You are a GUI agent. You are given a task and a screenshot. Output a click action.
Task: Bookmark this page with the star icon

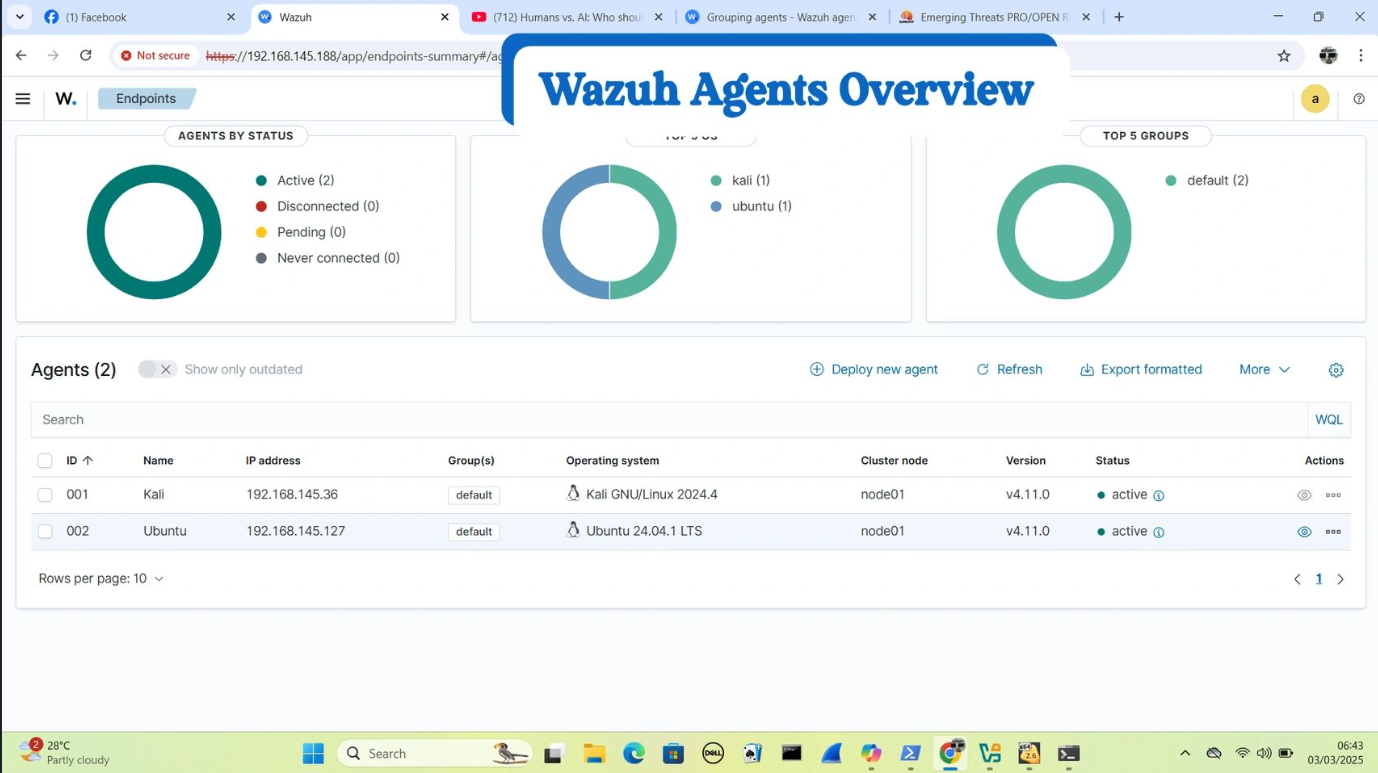pos(1284,56)
